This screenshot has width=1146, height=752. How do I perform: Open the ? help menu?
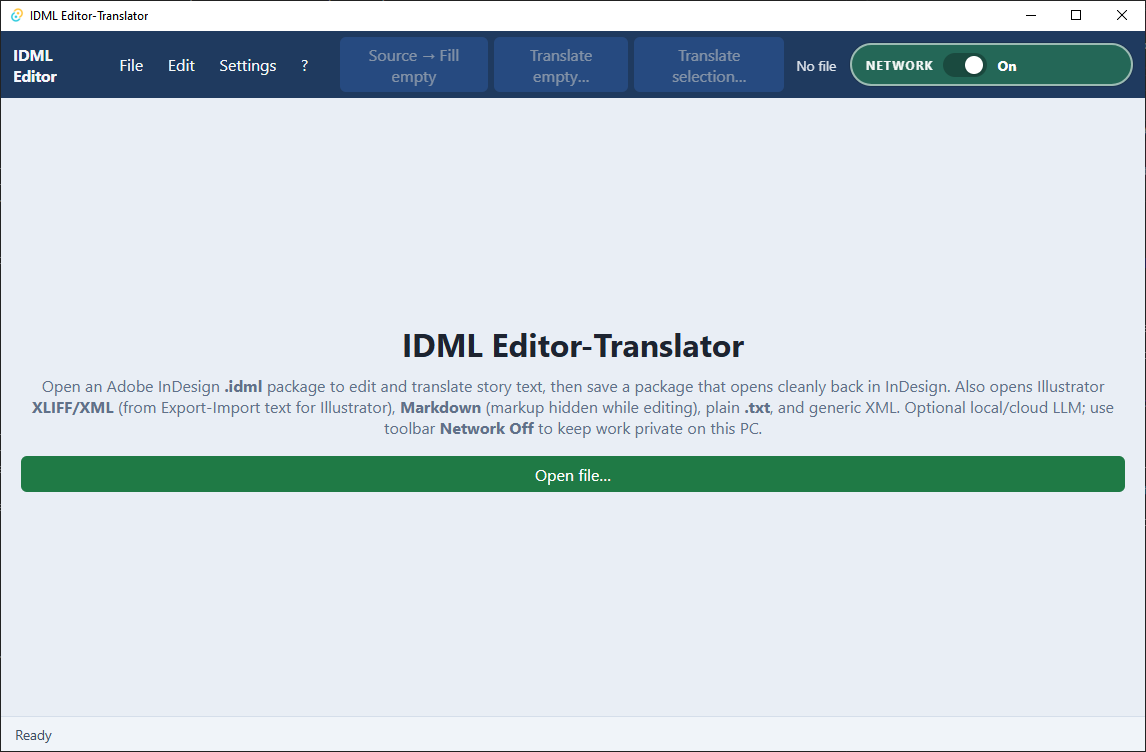[x=305, y=66]
